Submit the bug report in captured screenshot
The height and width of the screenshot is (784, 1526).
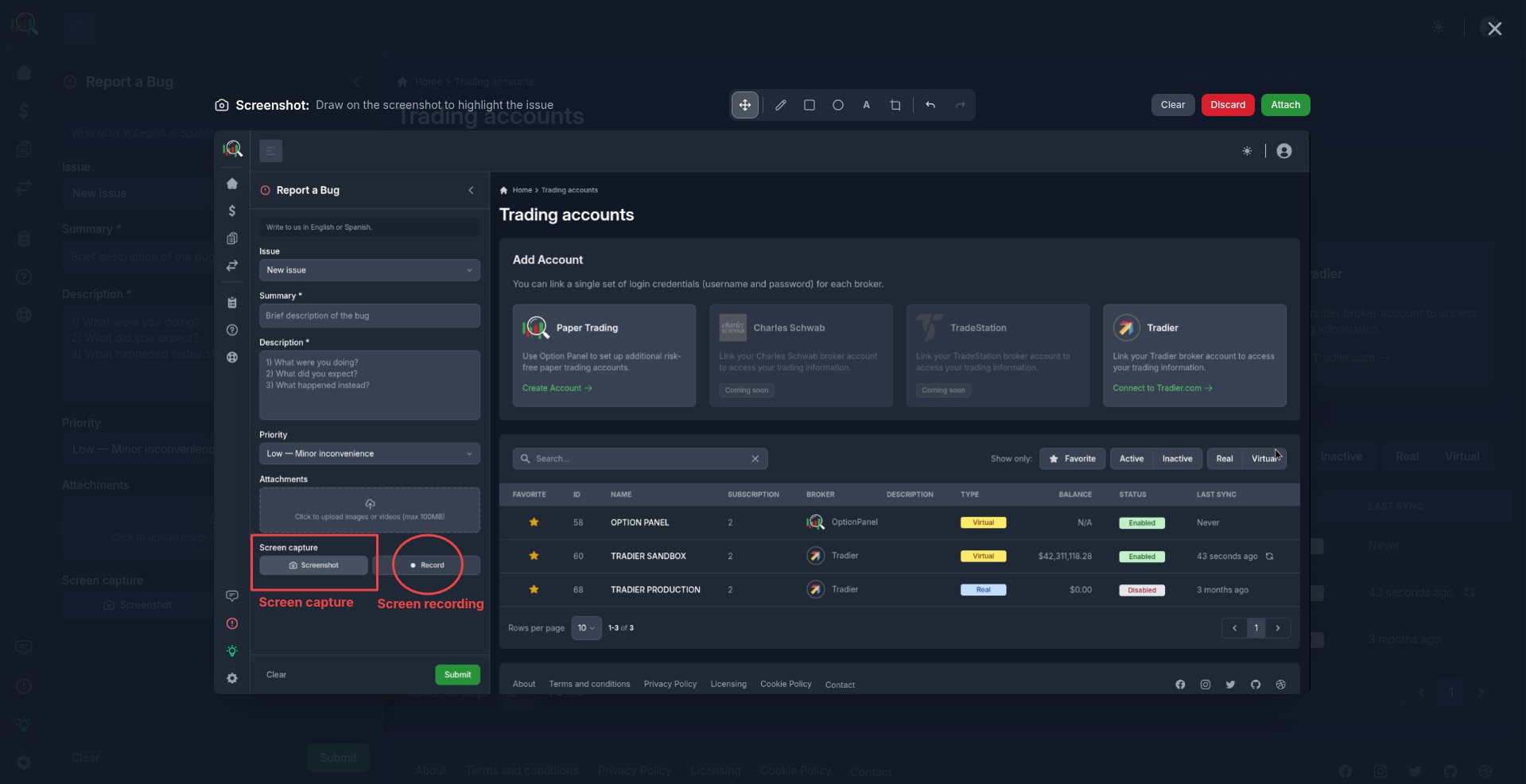457,674
